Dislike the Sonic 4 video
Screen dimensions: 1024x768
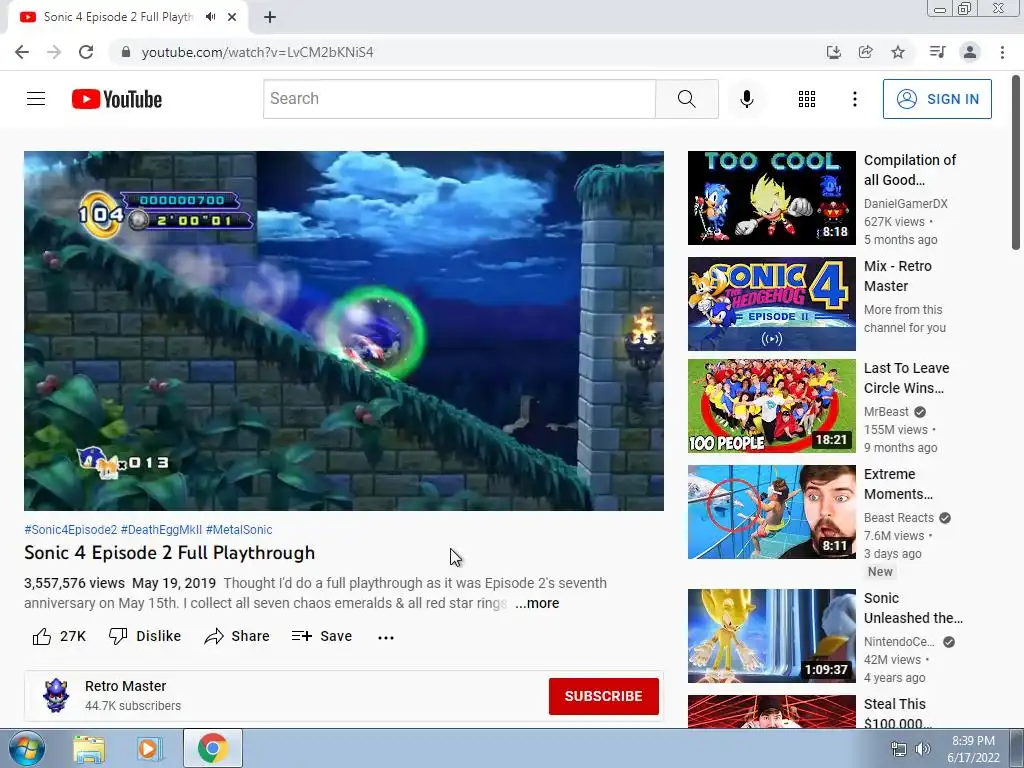coord(145,636)
